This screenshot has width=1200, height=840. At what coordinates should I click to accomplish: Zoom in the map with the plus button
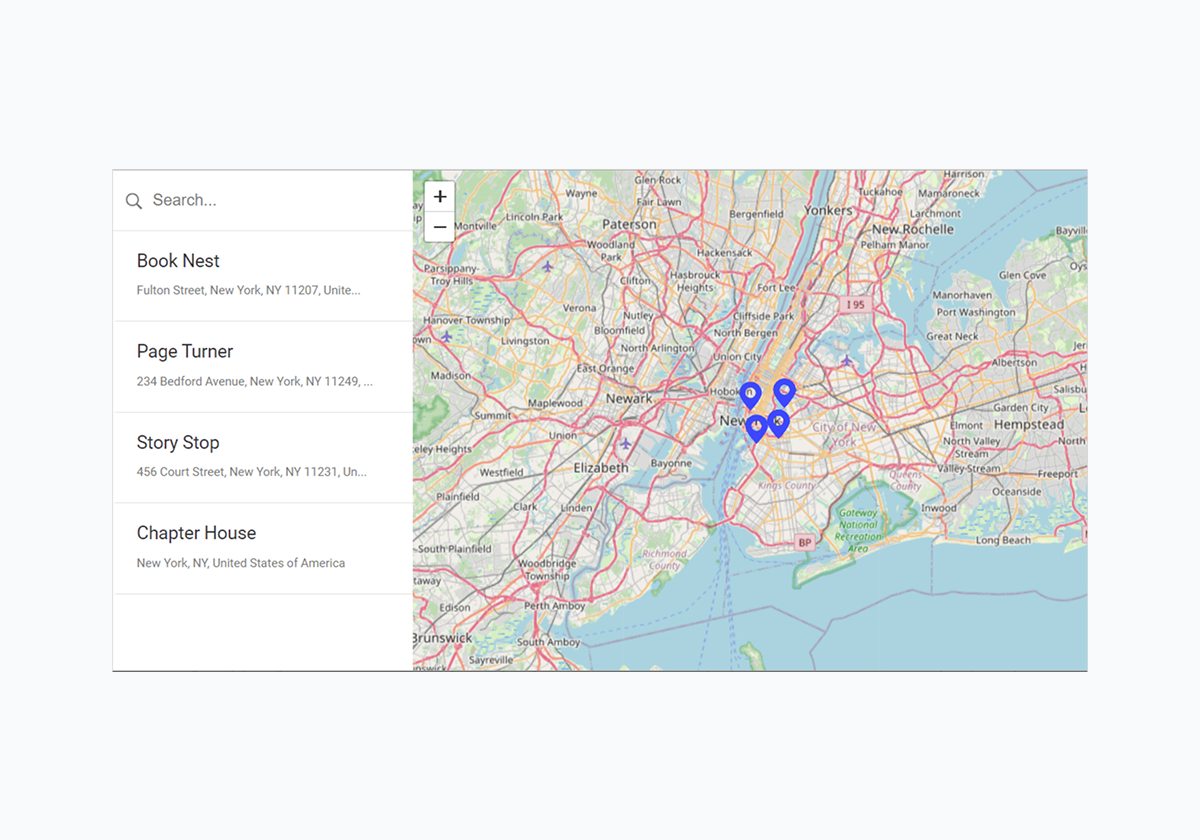[440, 196]
